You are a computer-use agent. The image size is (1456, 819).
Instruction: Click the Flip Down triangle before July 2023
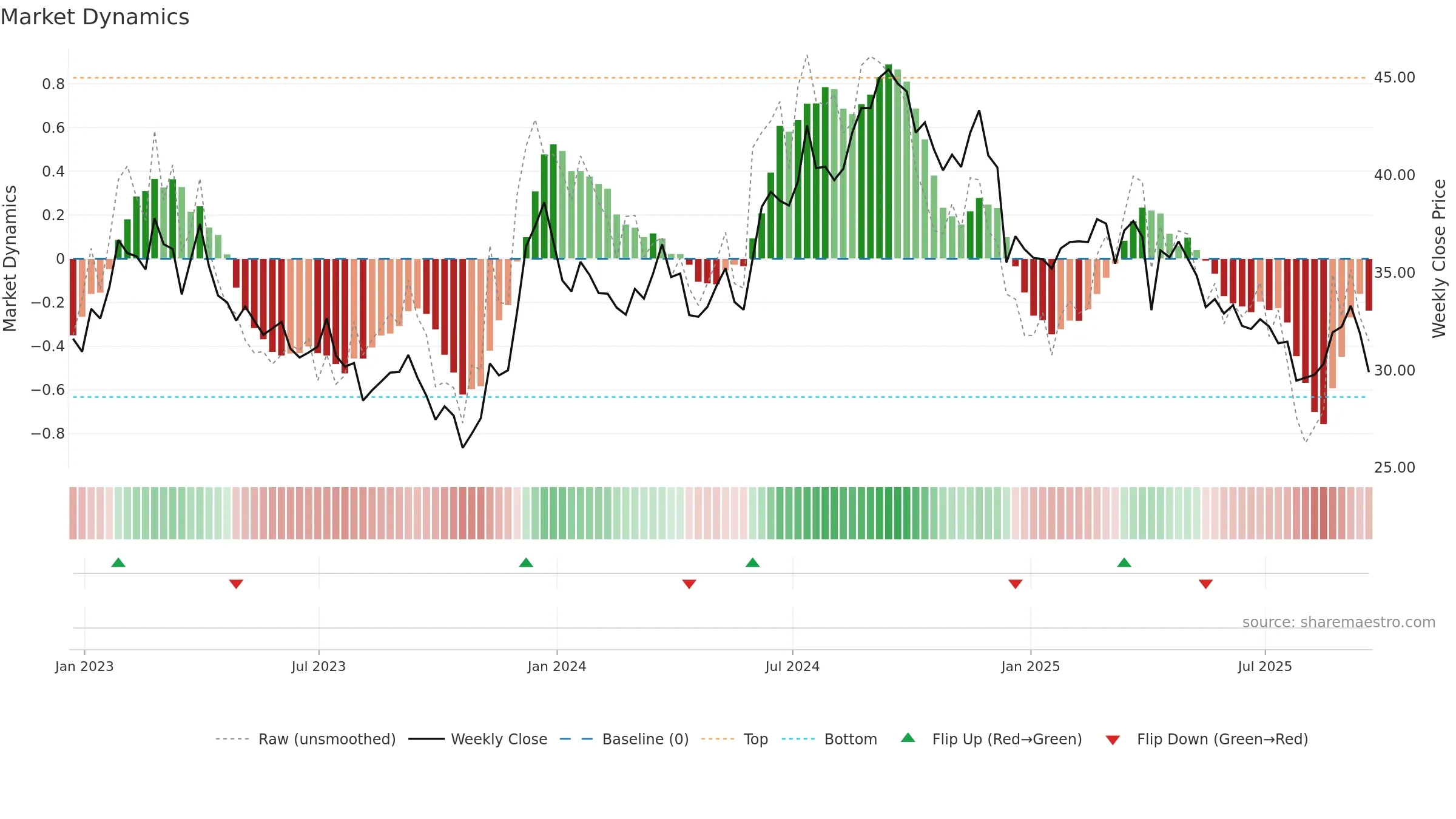[236, 584]
